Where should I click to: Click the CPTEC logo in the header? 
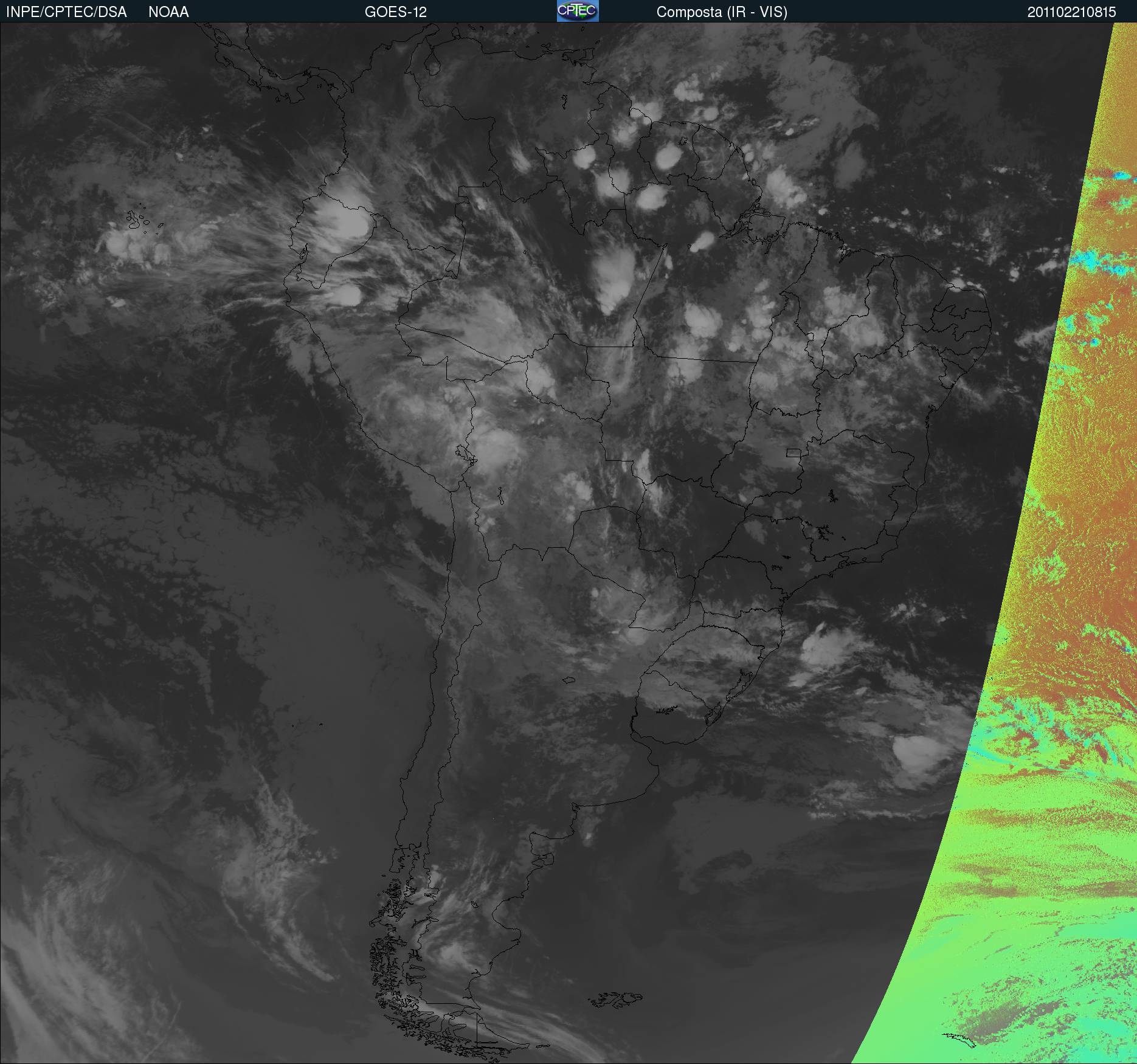point(578,11)
